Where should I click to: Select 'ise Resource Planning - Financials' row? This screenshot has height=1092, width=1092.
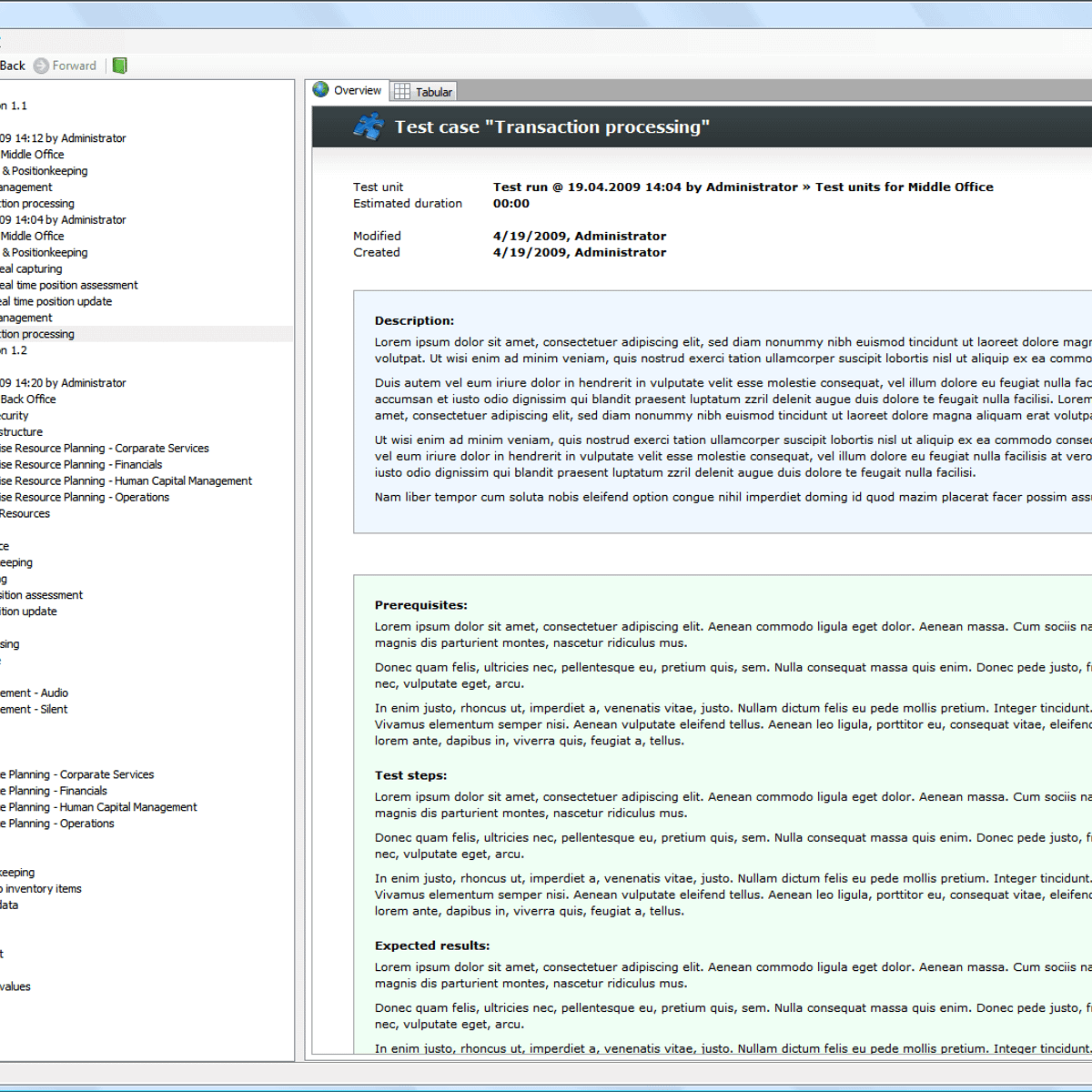81,465
